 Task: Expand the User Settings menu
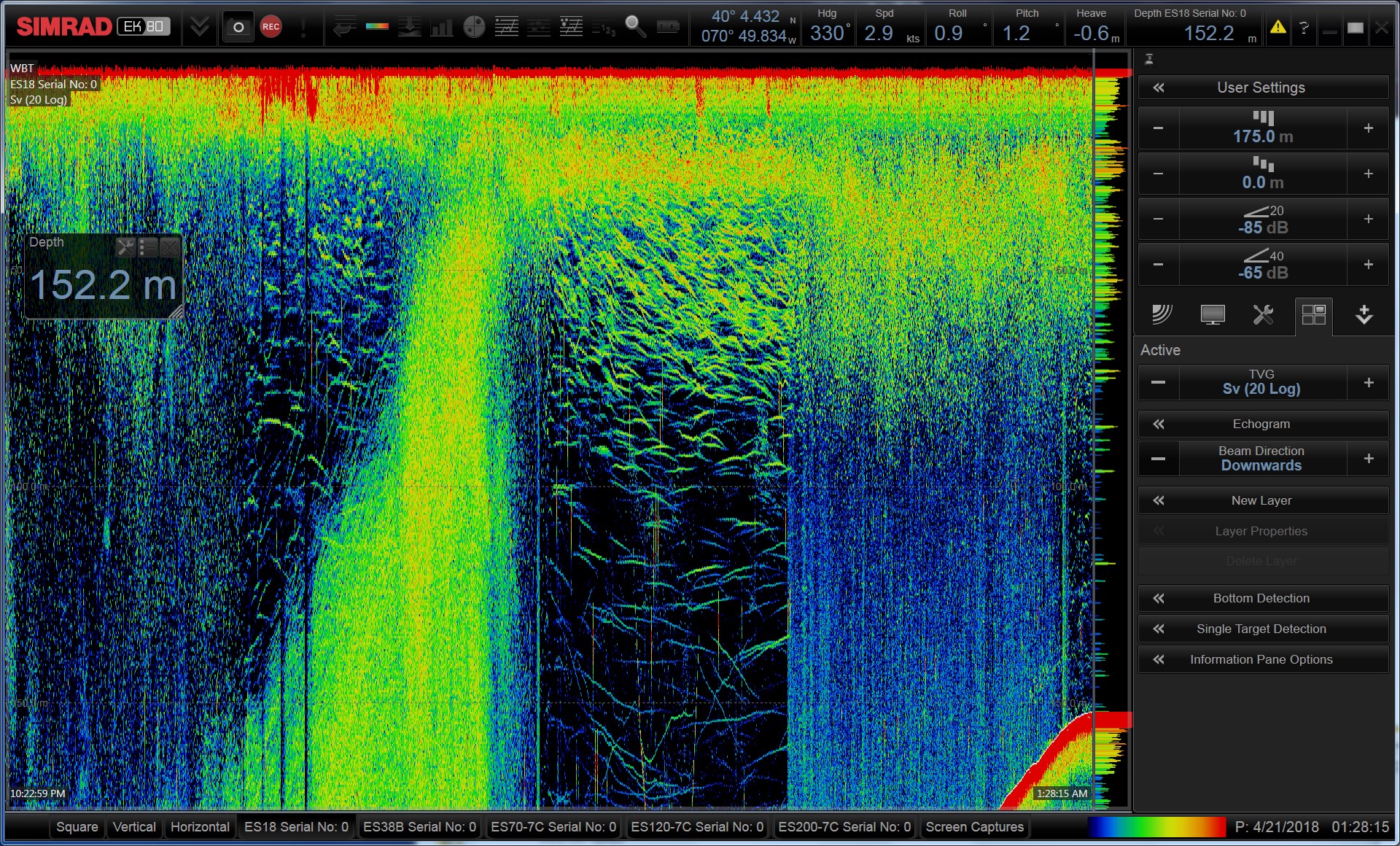(1261, 88)
